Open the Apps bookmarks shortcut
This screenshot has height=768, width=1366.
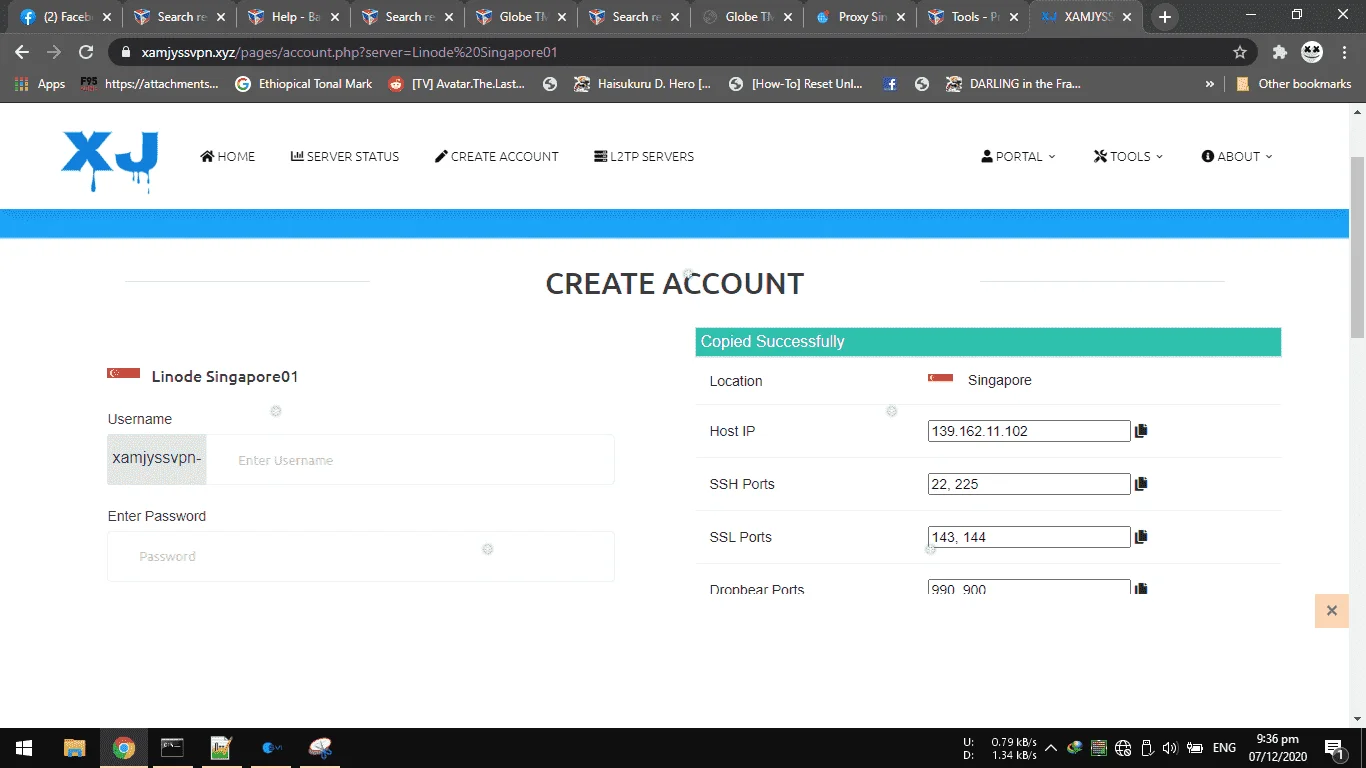coord(41,84)
